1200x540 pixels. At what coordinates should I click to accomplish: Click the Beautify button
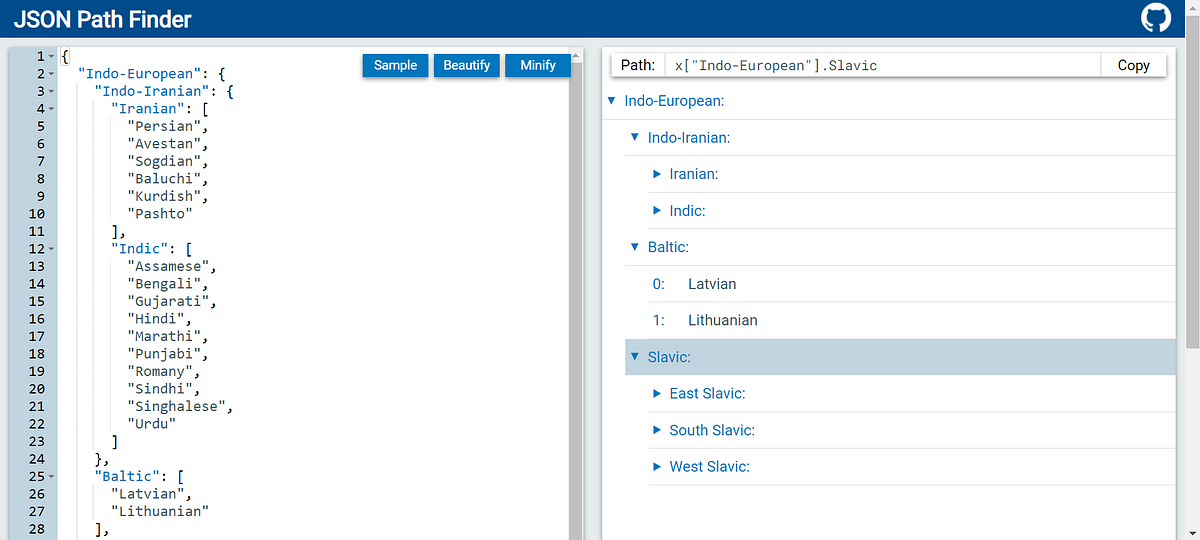pyautogui.click(x=467, y=65)
